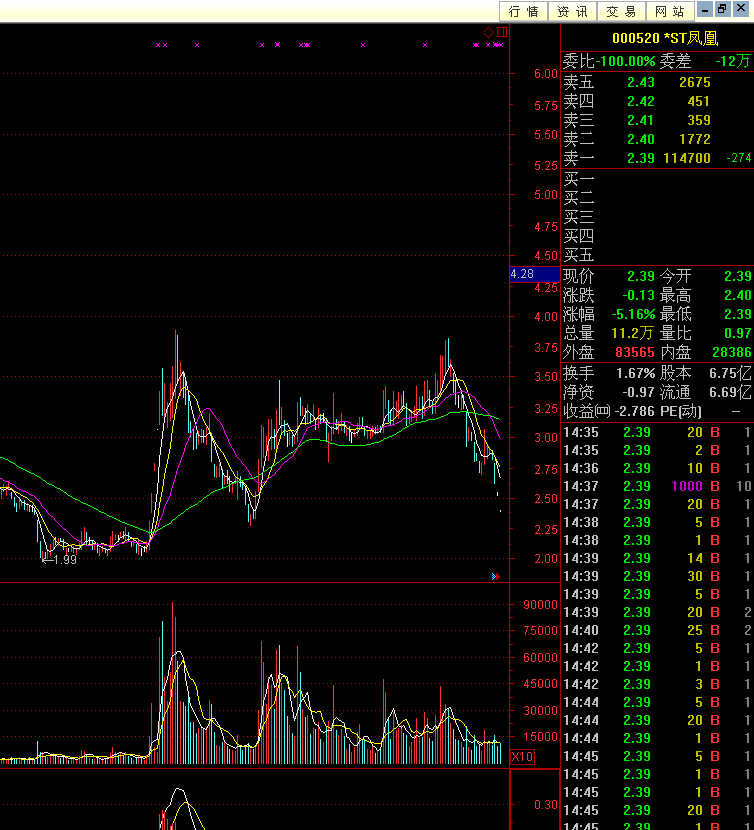
Task: Click the X10 volume scale box
Action: click(522, 756)
